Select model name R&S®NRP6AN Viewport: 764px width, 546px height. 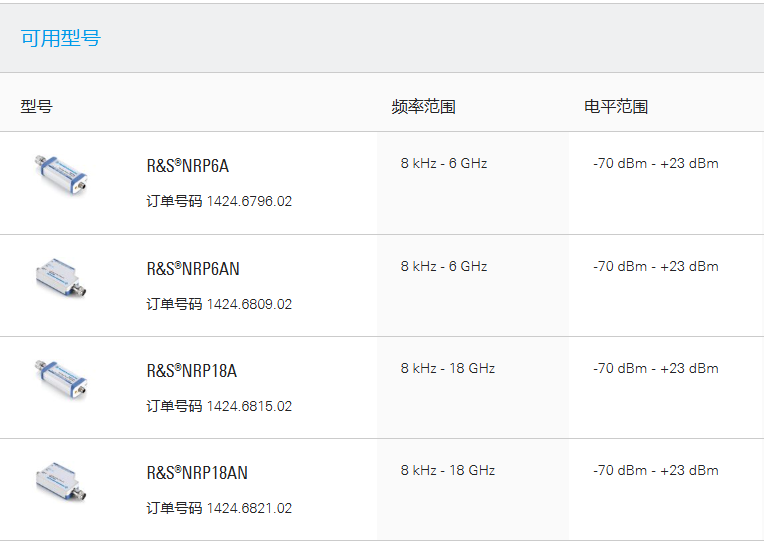(x=193, y=269)
